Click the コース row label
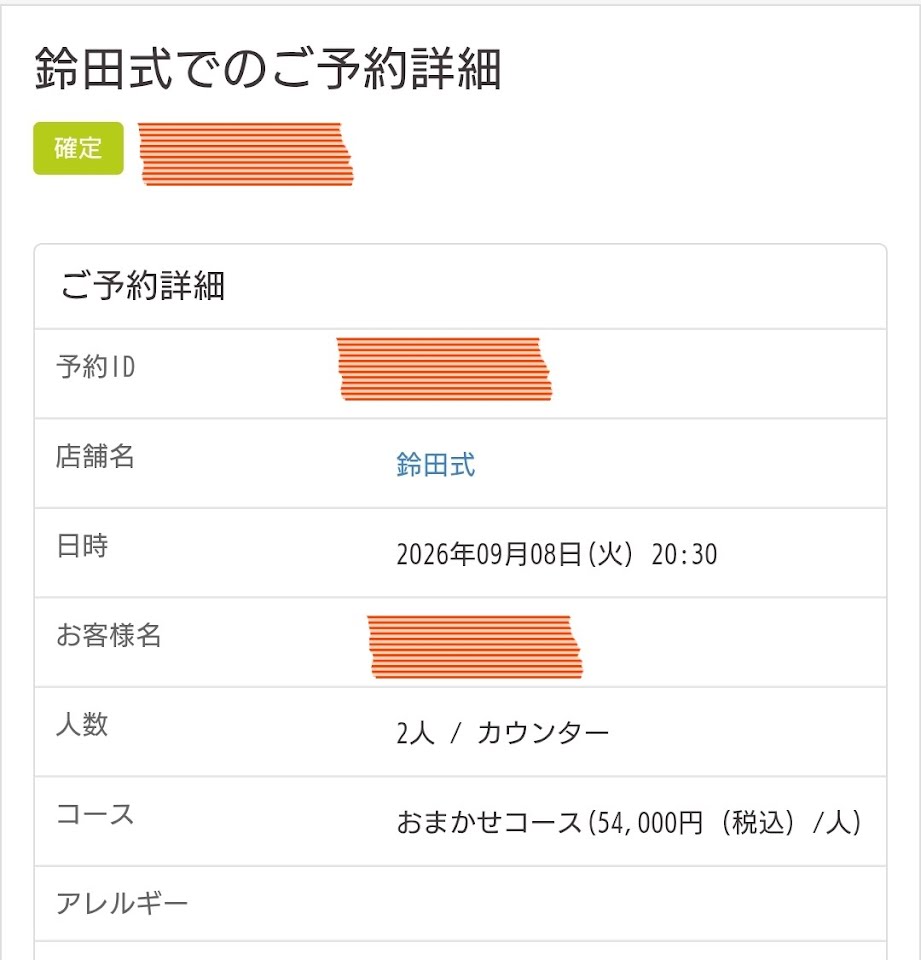Viewport: 921px width, 960px height. tap(95, 815)
